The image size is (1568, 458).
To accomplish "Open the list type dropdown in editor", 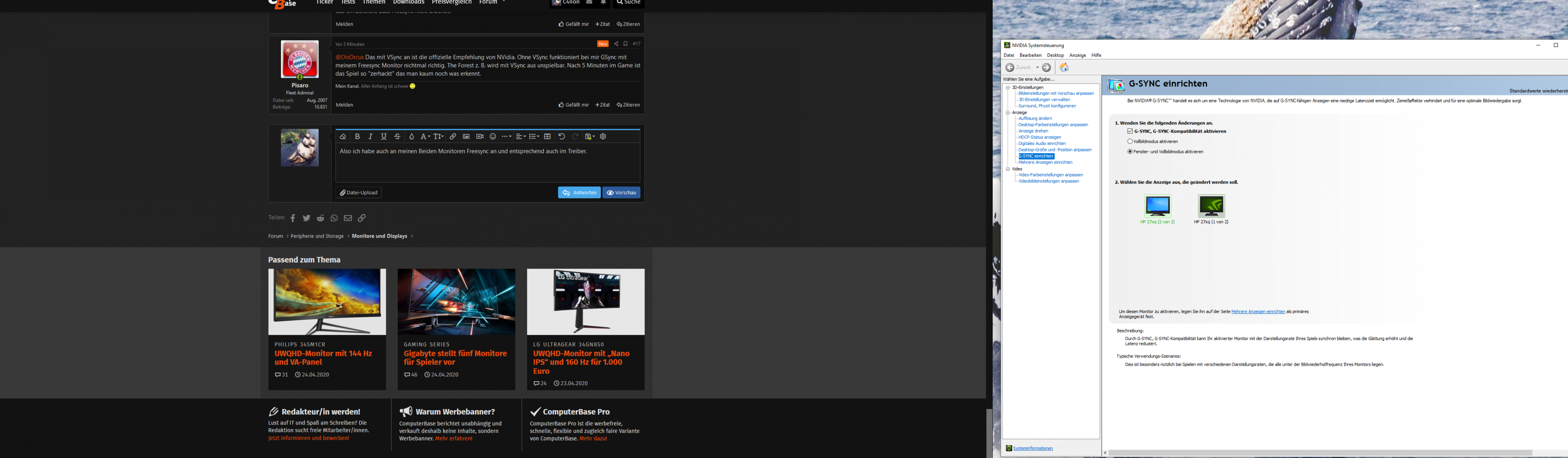I will pos(535,137).
